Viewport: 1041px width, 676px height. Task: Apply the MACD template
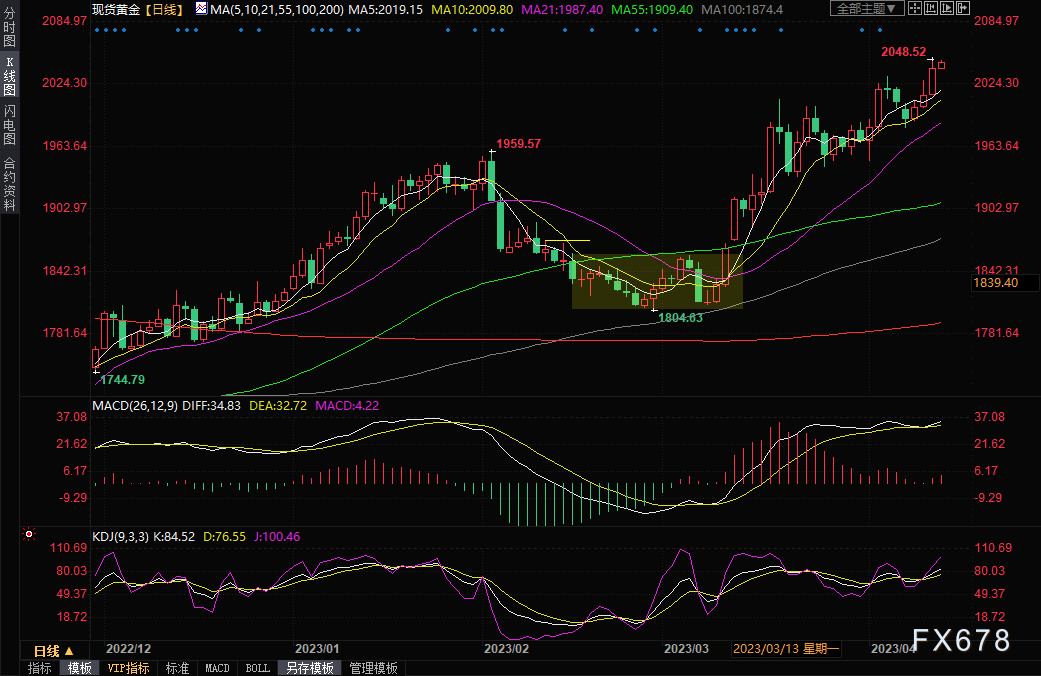(217, 668)
